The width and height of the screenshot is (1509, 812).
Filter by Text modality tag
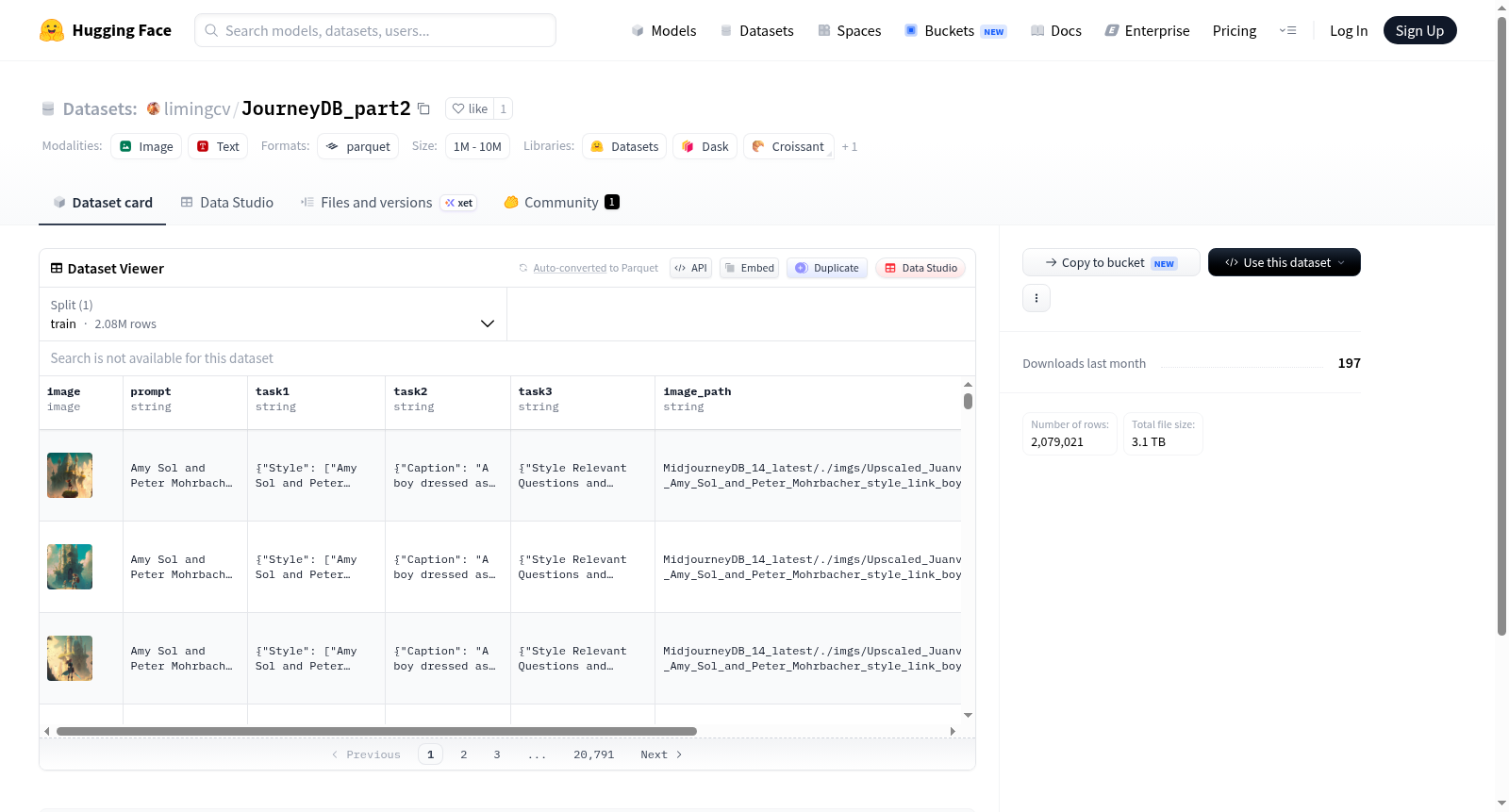(218, 146)
